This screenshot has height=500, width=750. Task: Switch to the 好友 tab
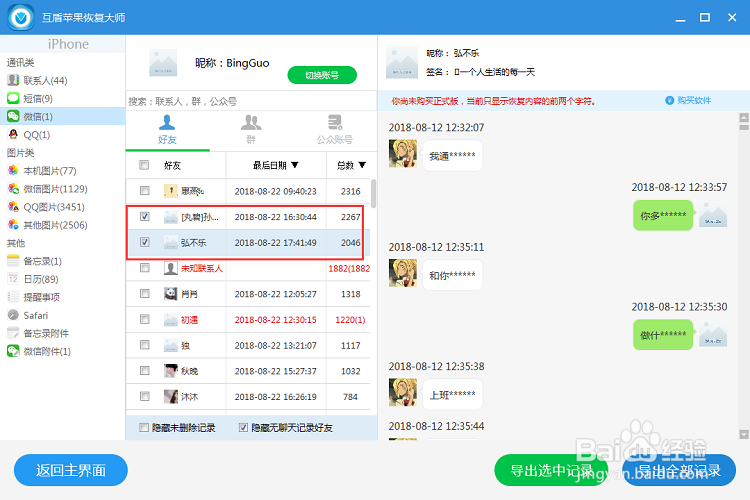pyautogui.click(x=167, y=130)
